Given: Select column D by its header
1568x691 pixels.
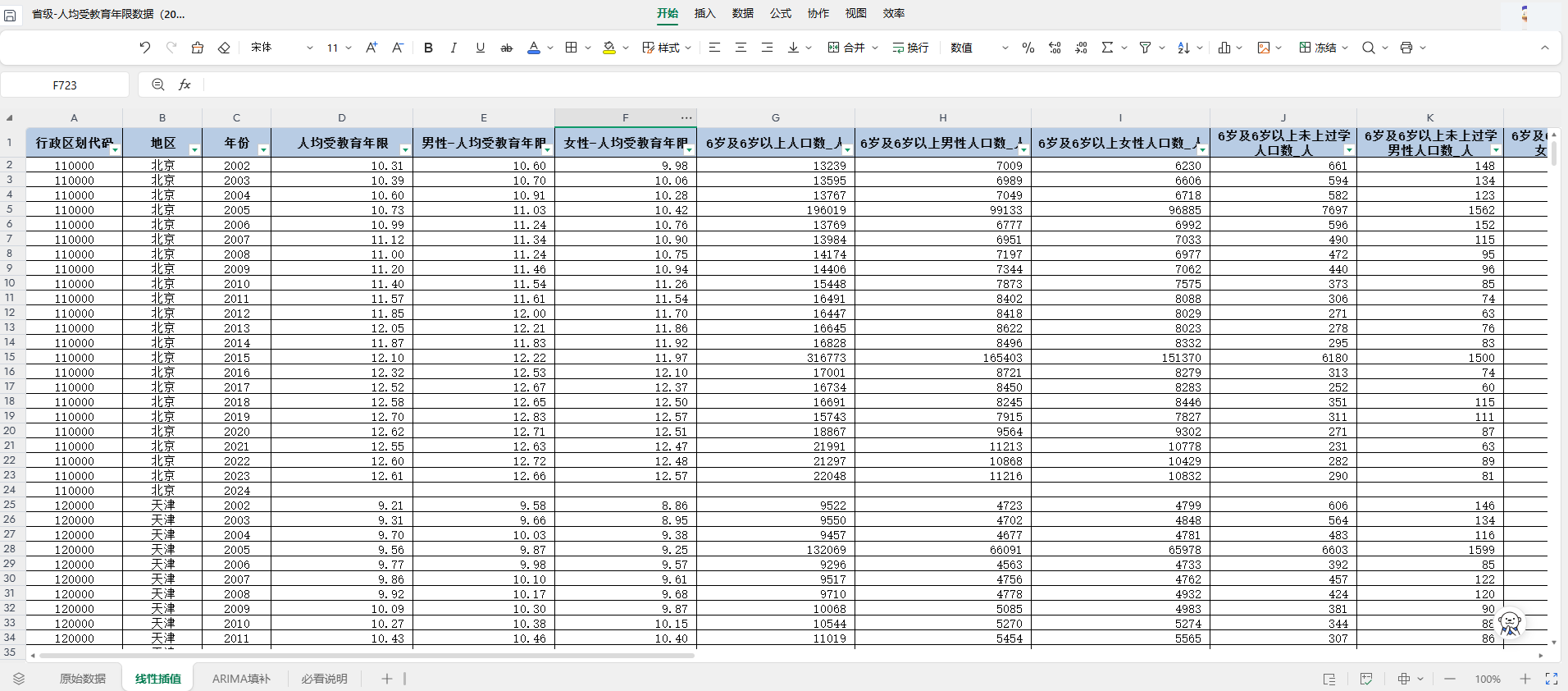Looking at the screenshot, I should click(342, 117).
